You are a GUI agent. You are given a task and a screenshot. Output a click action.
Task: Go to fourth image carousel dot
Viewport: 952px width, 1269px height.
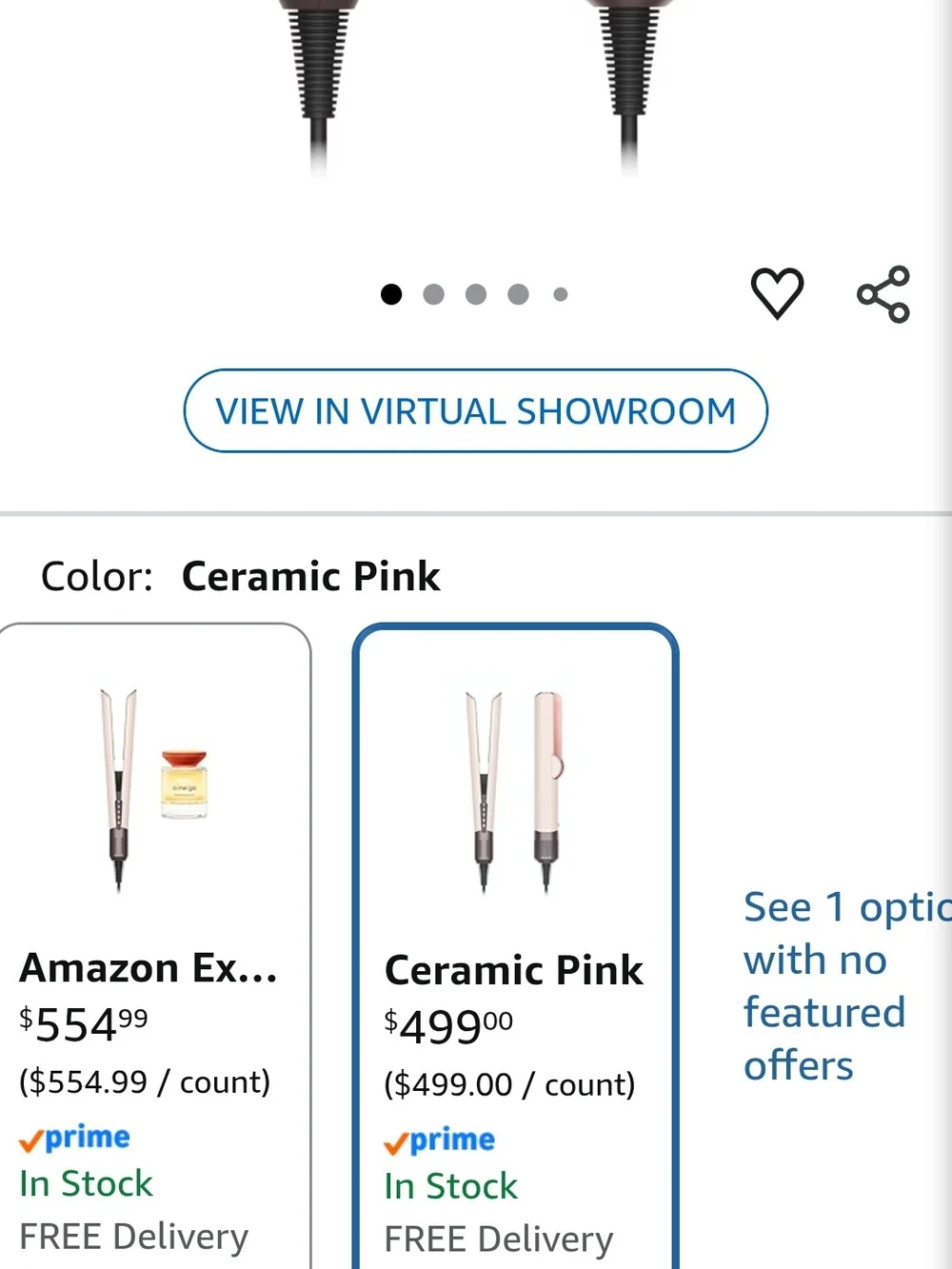coord(518,294)
